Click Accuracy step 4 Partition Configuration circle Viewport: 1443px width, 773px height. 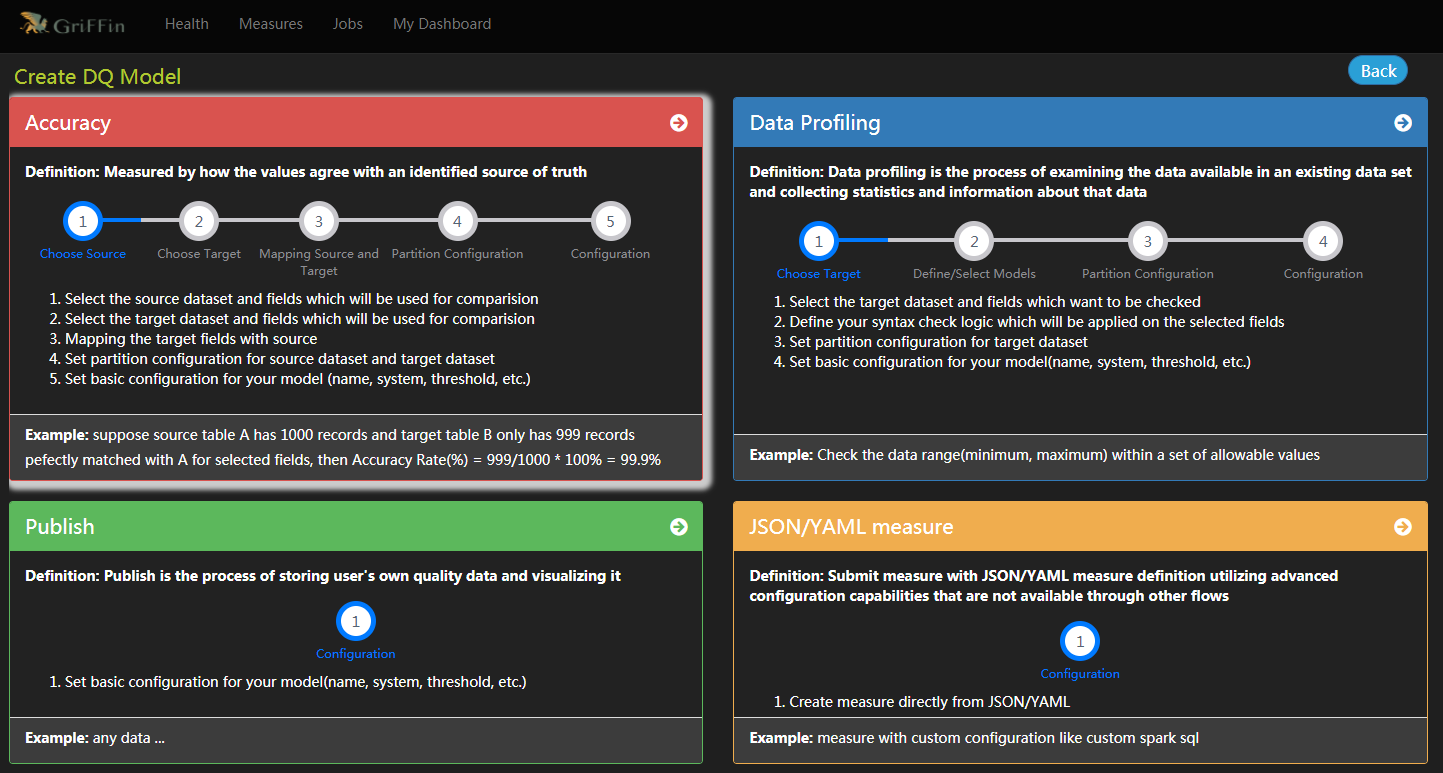click(457, 221)
